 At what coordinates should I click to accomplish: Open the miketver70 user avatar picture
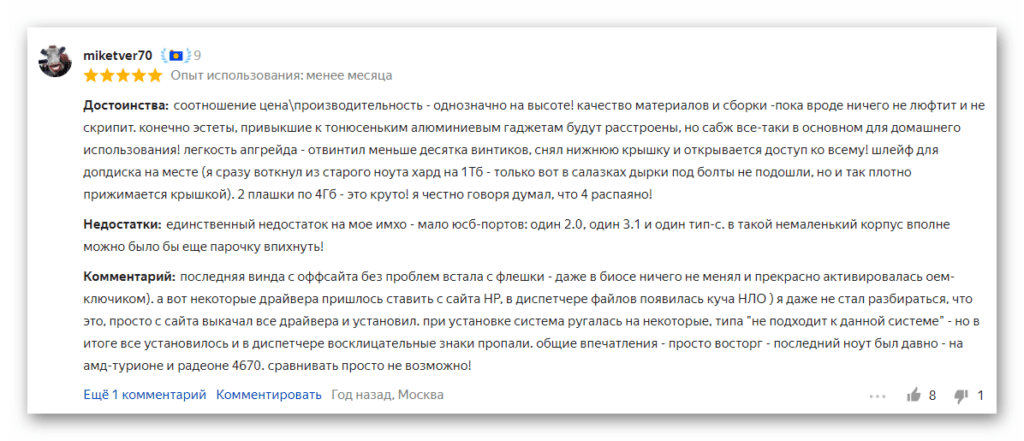click(x=55, y=62)
